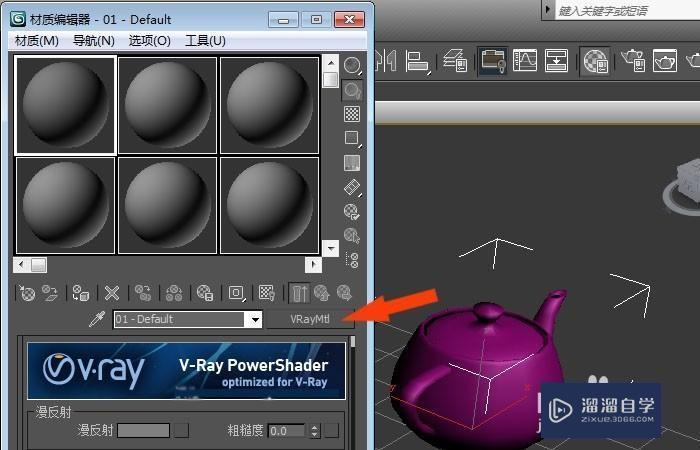700x450 pixels.
Task: Click the Go to Parent icon
Action: (321, 293)
